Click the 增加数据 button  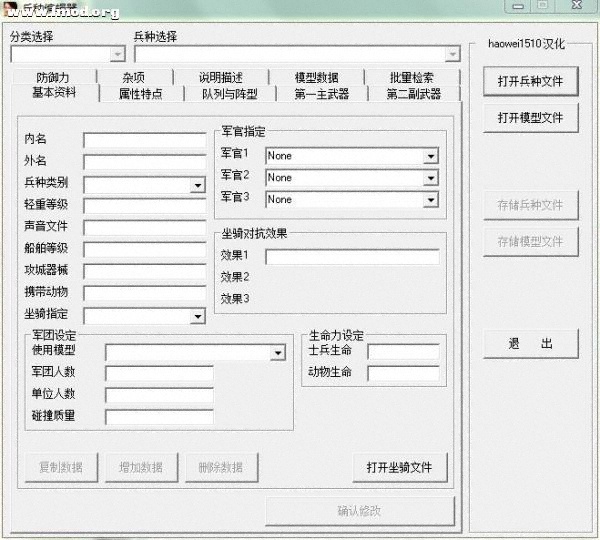[x=141, y=467]
